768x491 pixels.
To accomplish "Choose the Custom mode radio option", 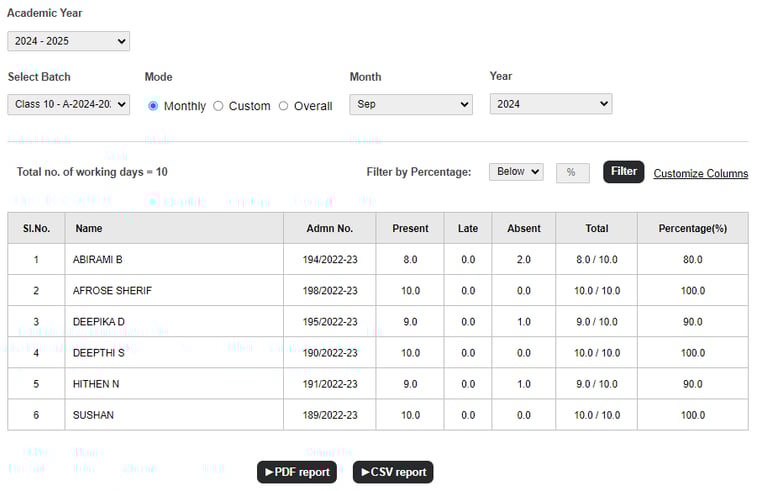I will tap(218, 106).
